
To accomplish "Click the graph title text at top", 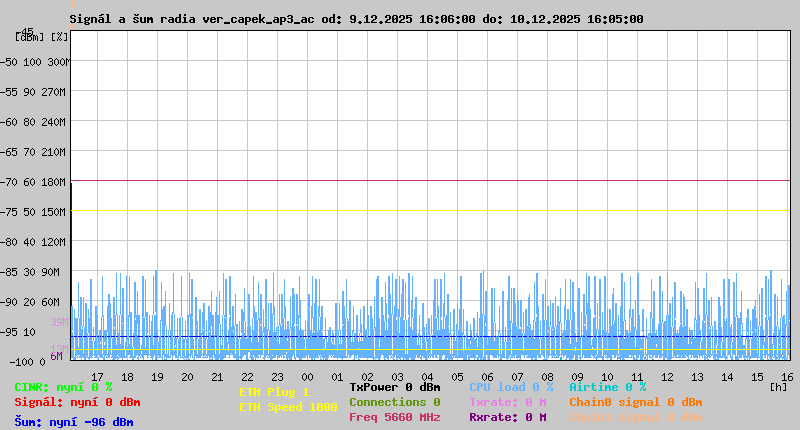I will (356, 19).
